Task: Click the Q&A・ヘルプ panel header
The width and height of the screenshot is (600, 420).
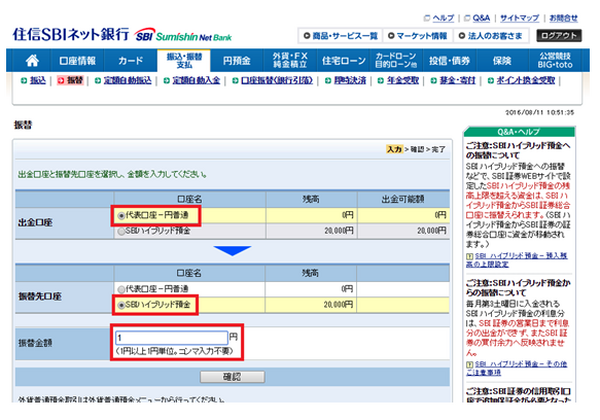Action: point(519,132)
